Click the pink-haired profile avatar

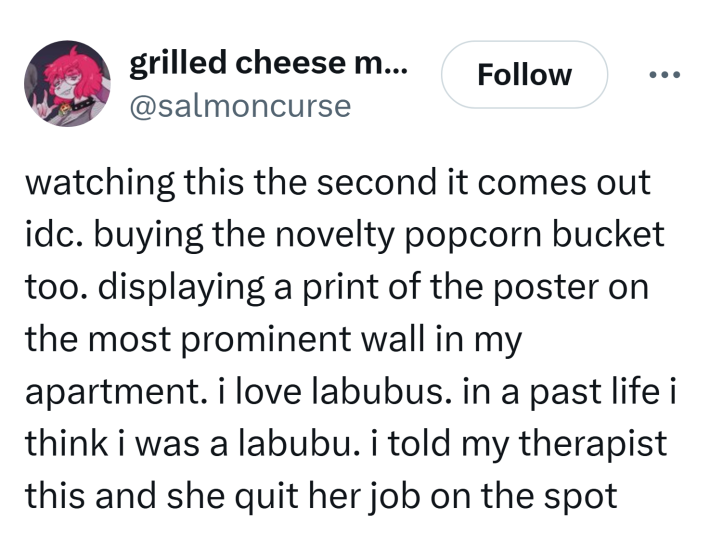pyautogui.click(x=67, y=85)
